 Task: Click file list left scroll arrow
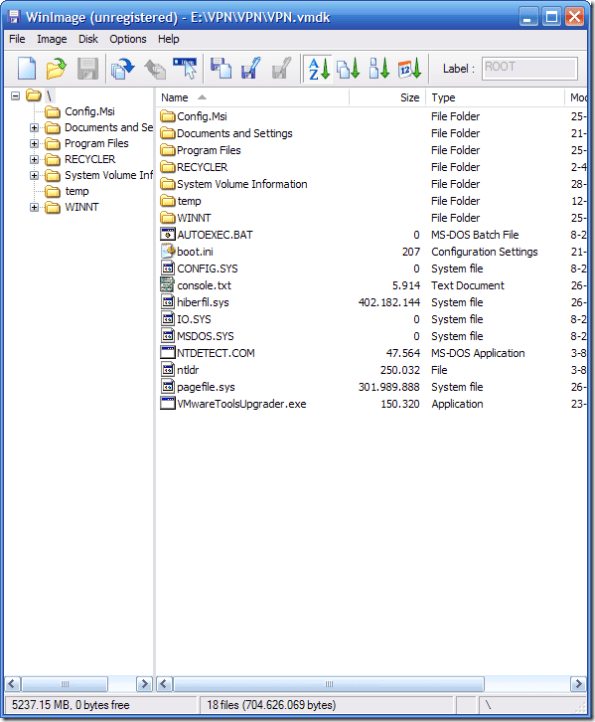pos(164,684)
